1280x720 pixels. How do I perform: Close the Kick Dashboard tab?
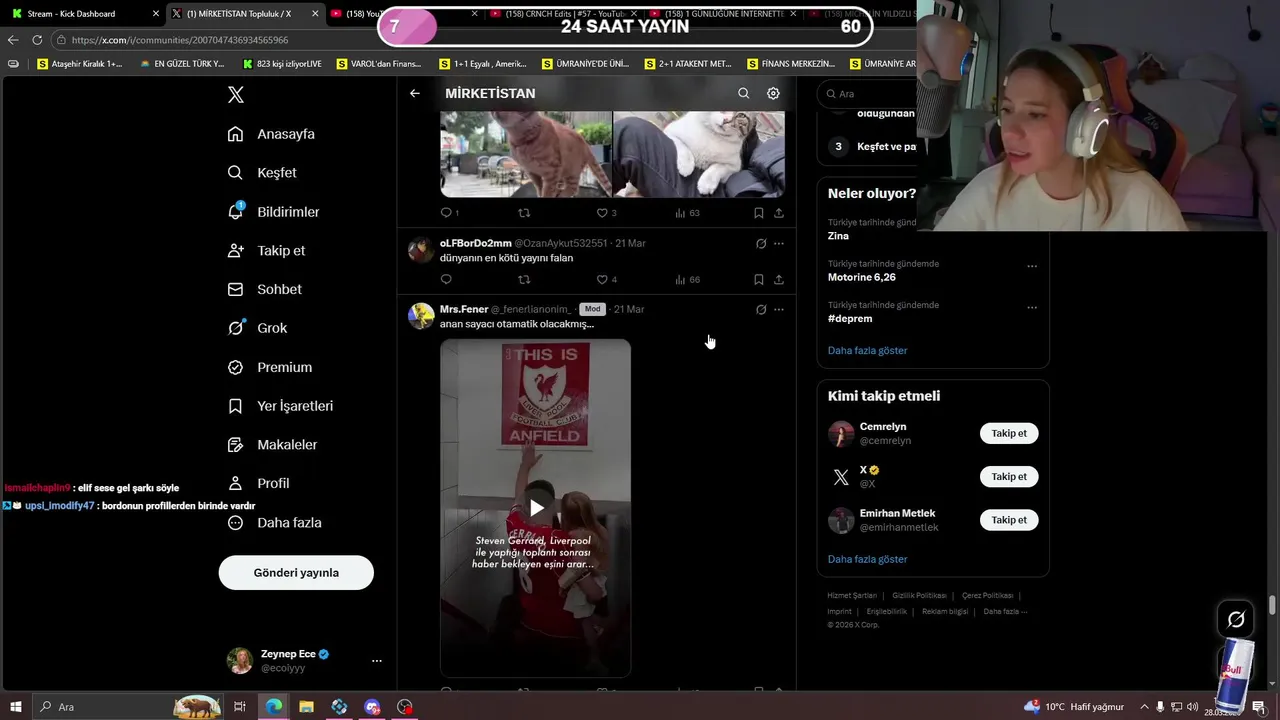coord(155,14)
